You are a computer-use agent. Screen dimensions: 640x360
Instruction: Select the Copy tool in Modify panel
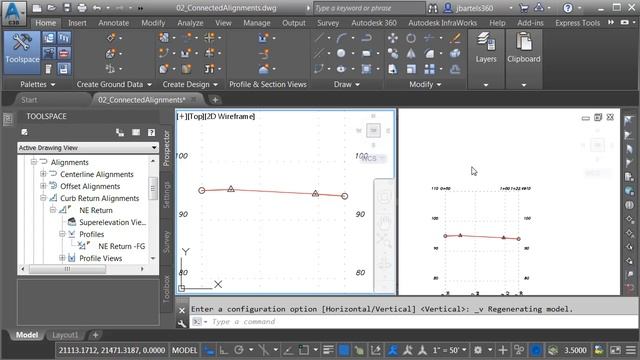[393, 53]
